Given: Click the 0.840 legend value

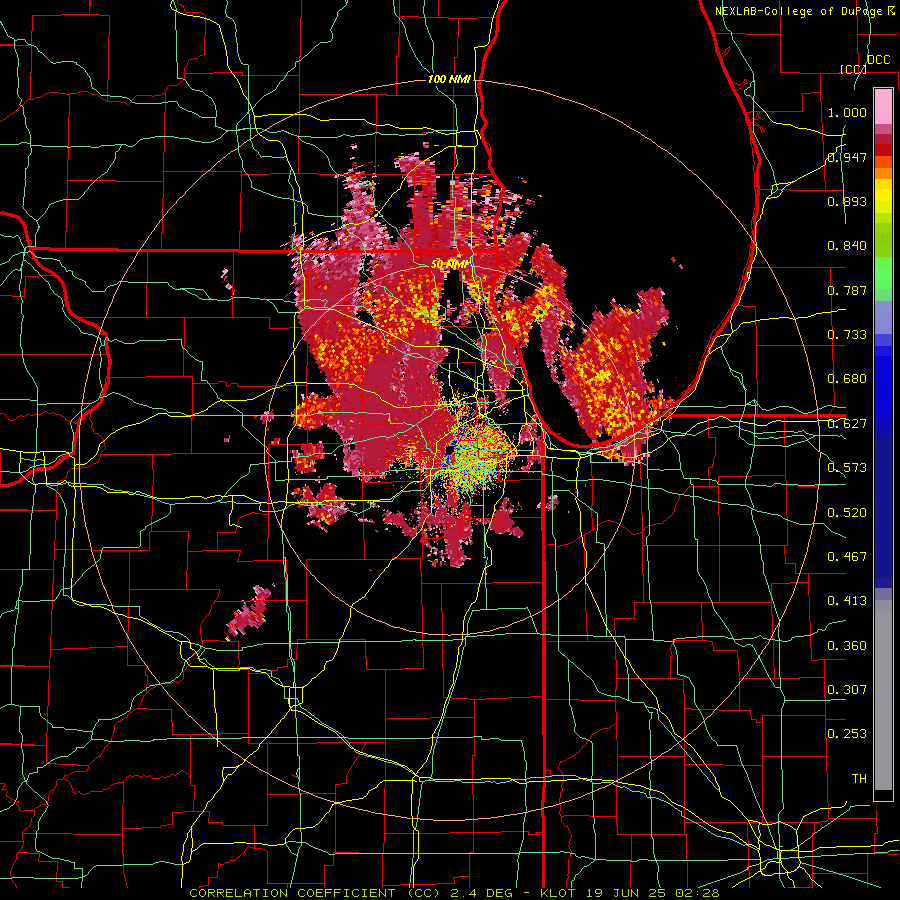Looking at the screenshot, I should (847, 246).
